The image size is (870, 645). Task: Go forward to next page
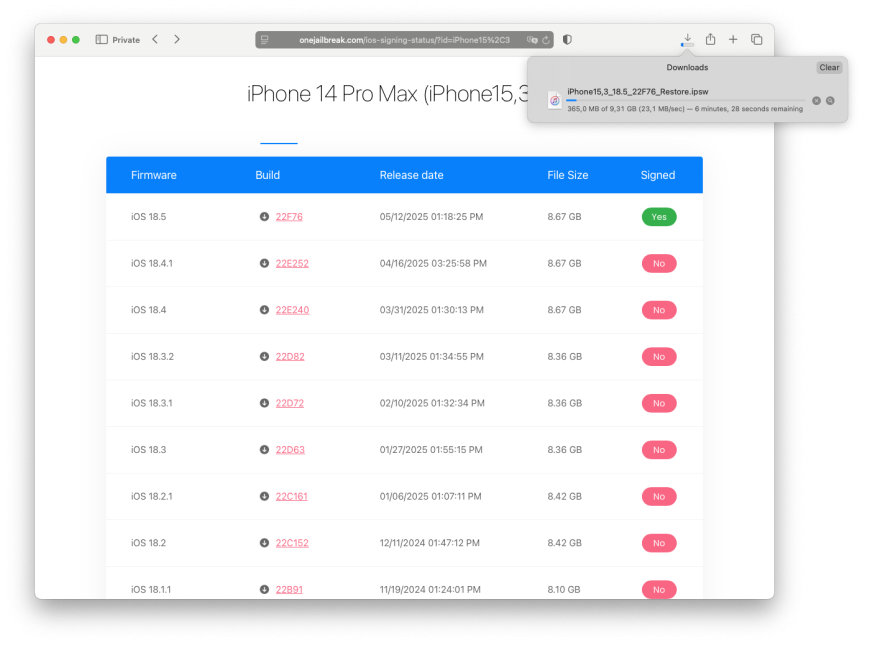click(176, 39)
